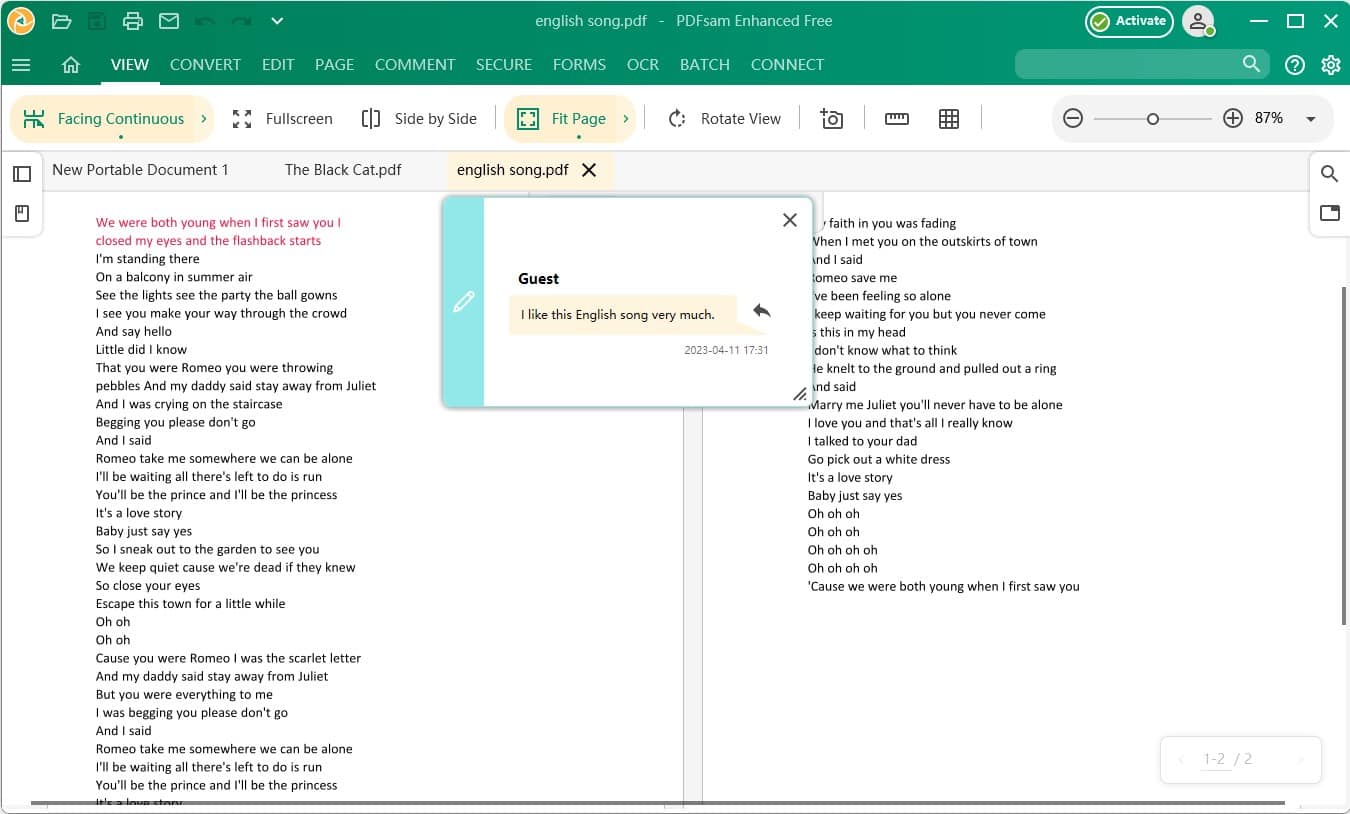The width and height of the screenshot is (1350, 814).
Task: Expand the Facing Continuous options chevron
Action: click(201, 118)
